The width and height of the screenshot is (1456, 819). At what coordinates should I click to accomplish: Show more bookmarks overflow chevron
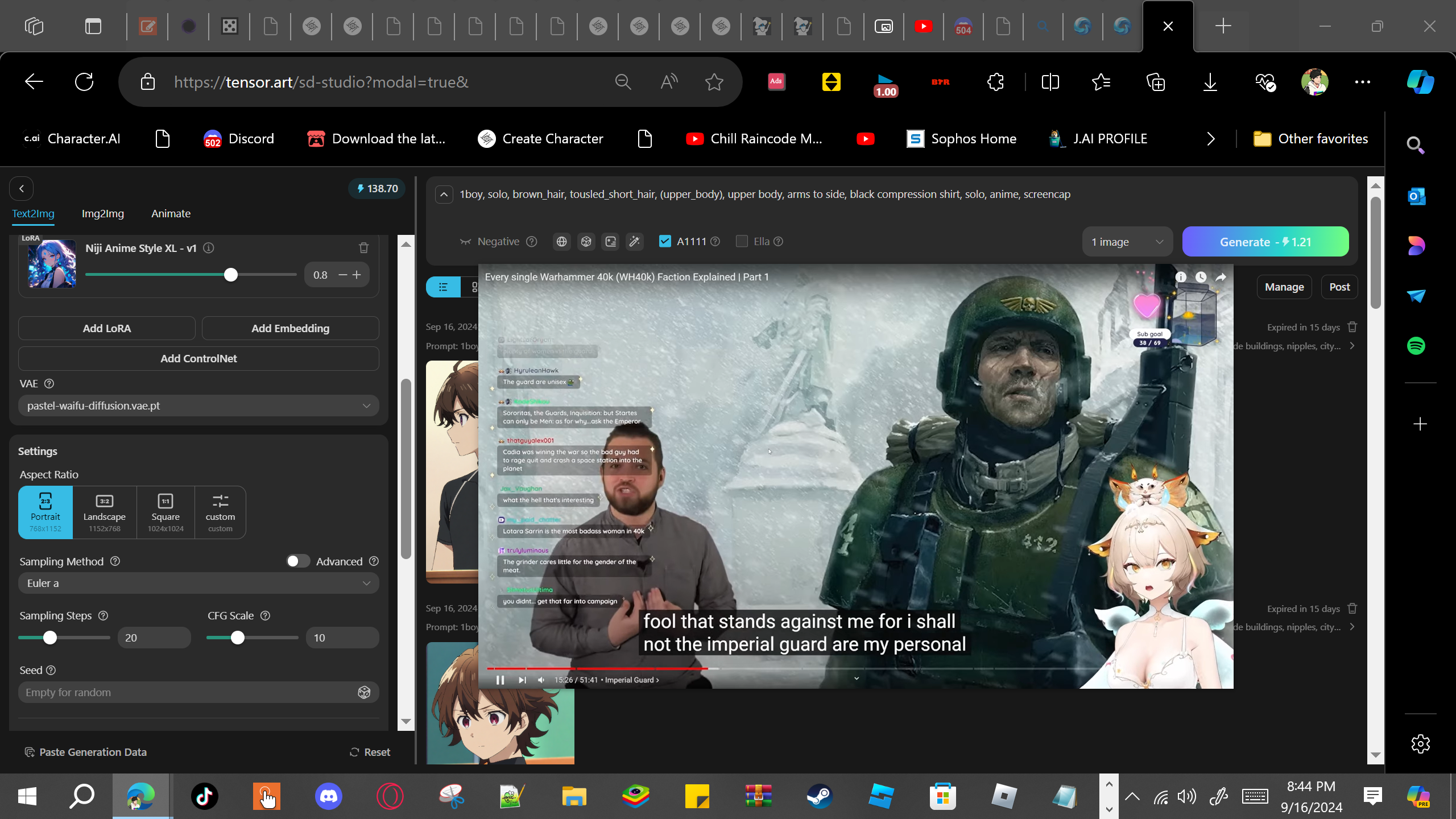(x=1210, y=139)
